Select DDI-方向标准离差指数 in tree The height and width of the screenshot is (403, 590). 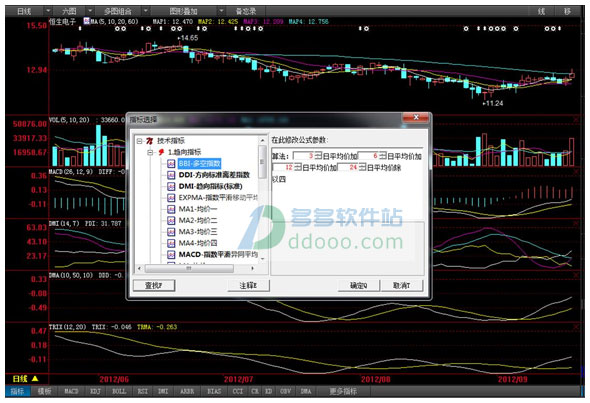pos(214,175)
